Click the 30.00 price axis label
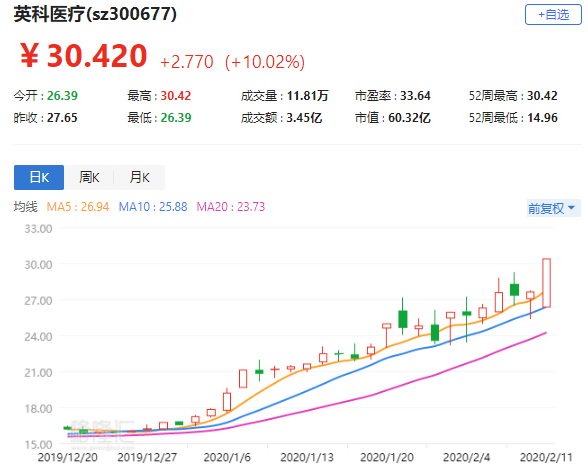588x467 pixels. (x=38, y=265)
